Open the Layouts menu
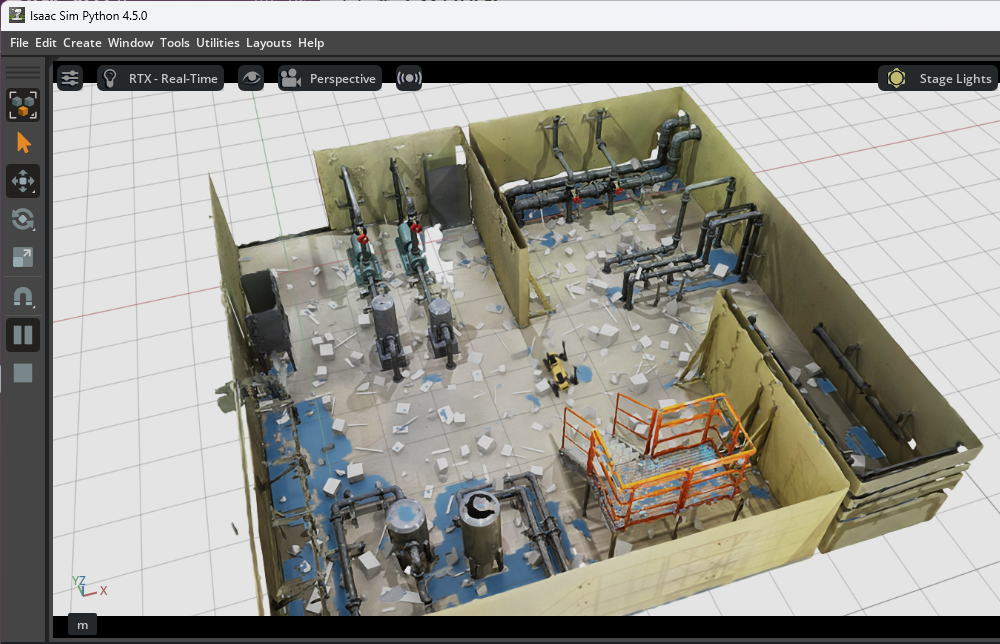The image size is (1000, 644). [268, 43]
